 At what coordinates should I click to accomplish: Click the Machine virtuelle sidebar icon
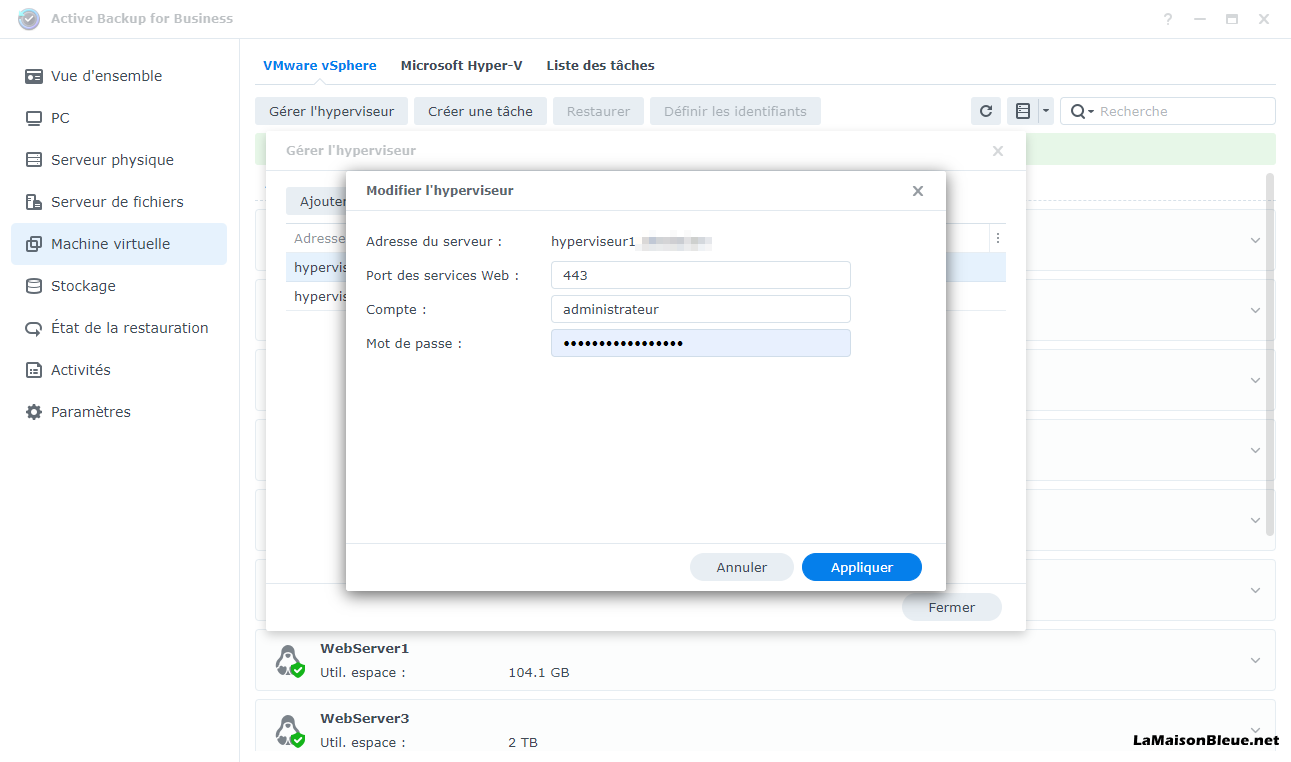tap(34, 244)
